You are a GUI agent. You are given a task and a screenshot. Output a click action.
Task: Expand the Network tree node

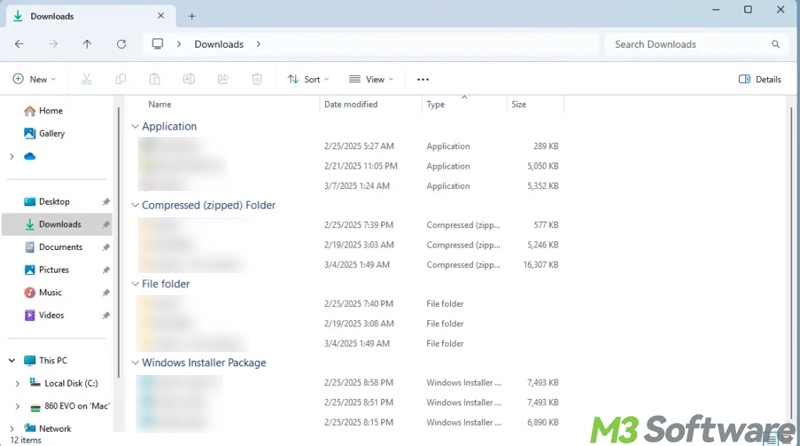point(12,429)
